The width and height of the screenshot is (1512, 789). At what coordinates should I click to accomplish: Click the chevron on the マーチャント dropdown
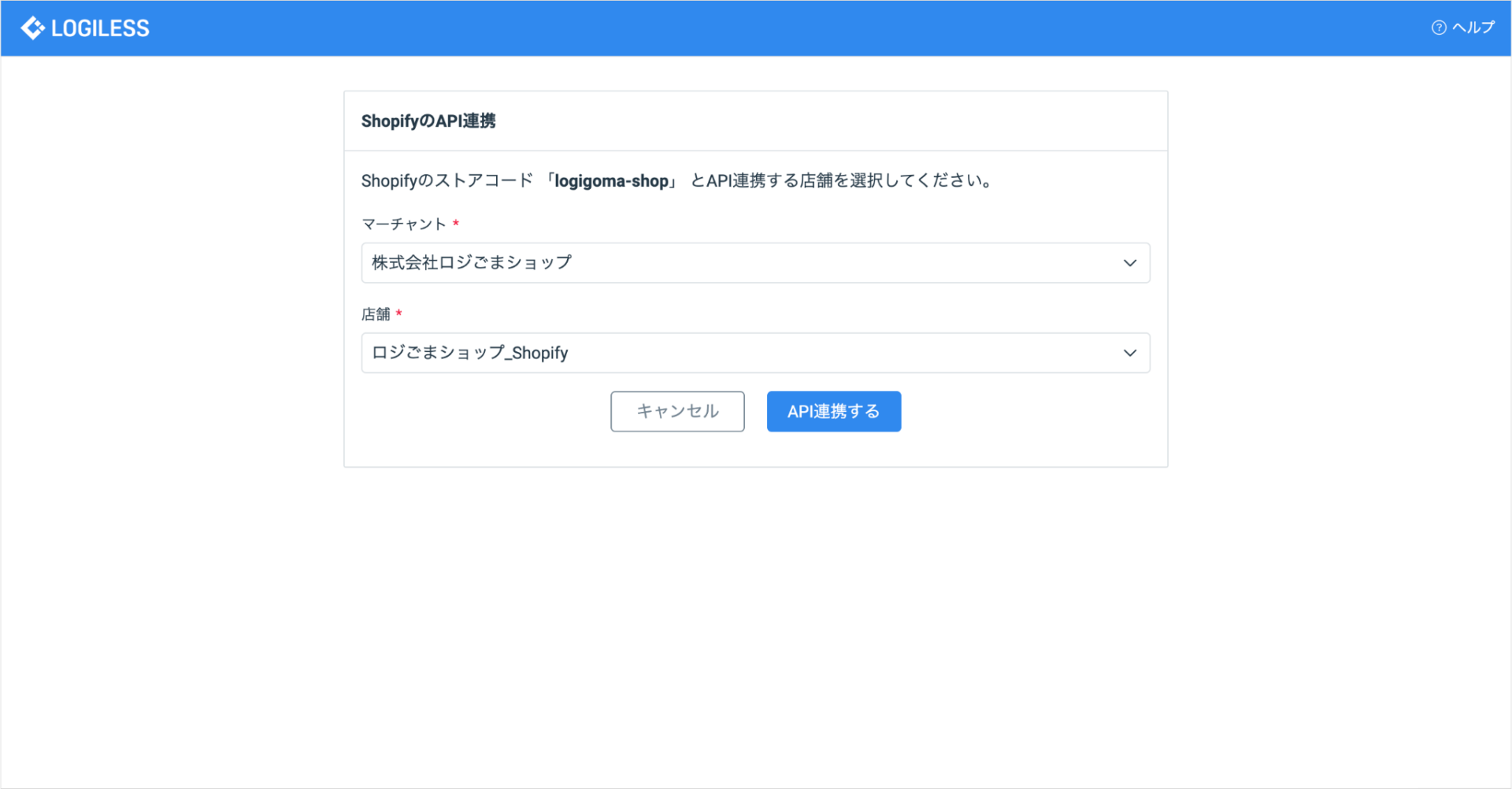[1129, 262]
